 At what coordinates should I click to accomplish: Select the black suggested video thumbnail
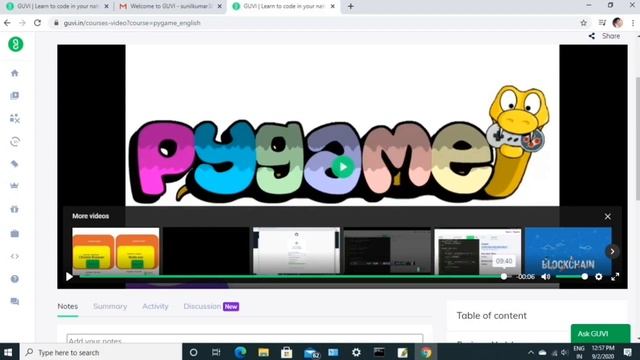tap(206, 251)
